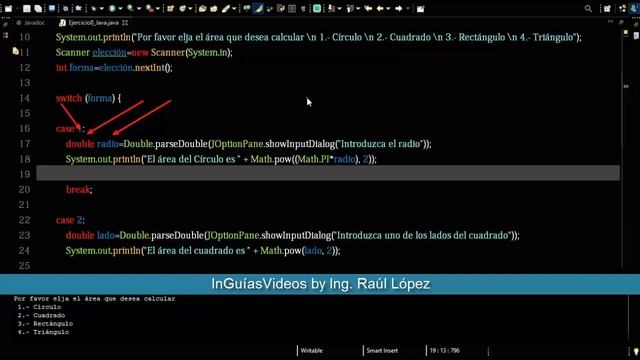Maximize the editor area
The width and height of the screenshot is (640, 360).
click(621, 22)
